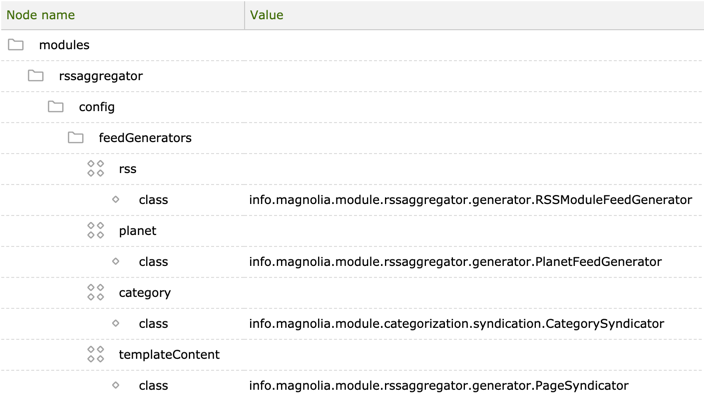704x398 pixels.
Task: Click the modules folder icon
Action: (16, 44)
